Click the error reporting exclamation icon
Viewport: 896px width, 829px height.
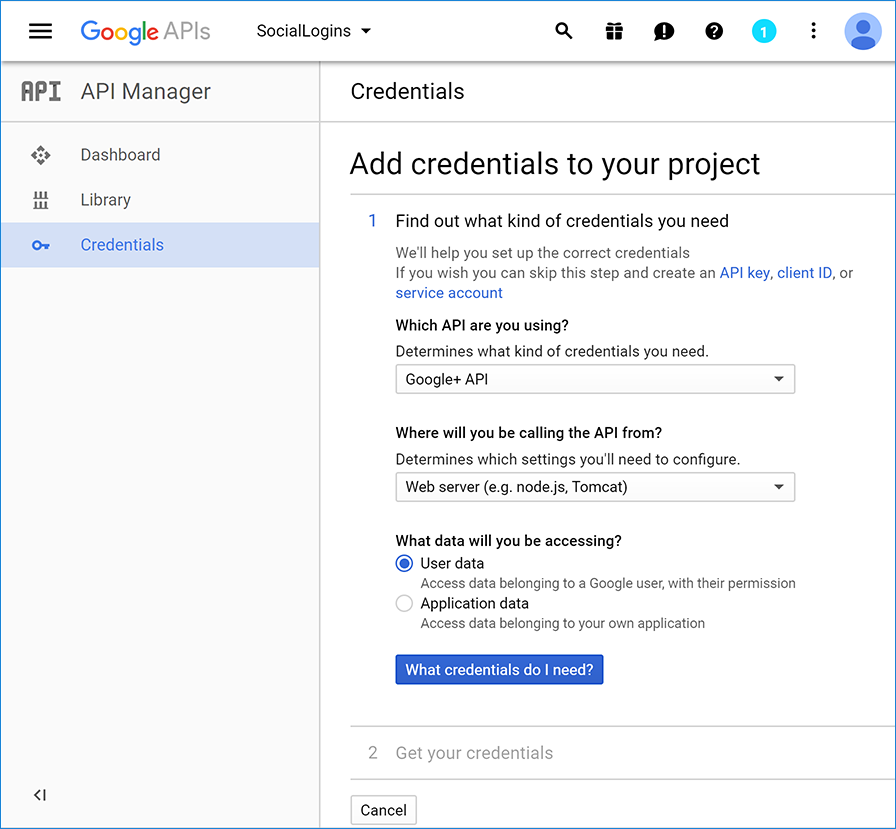664,31
